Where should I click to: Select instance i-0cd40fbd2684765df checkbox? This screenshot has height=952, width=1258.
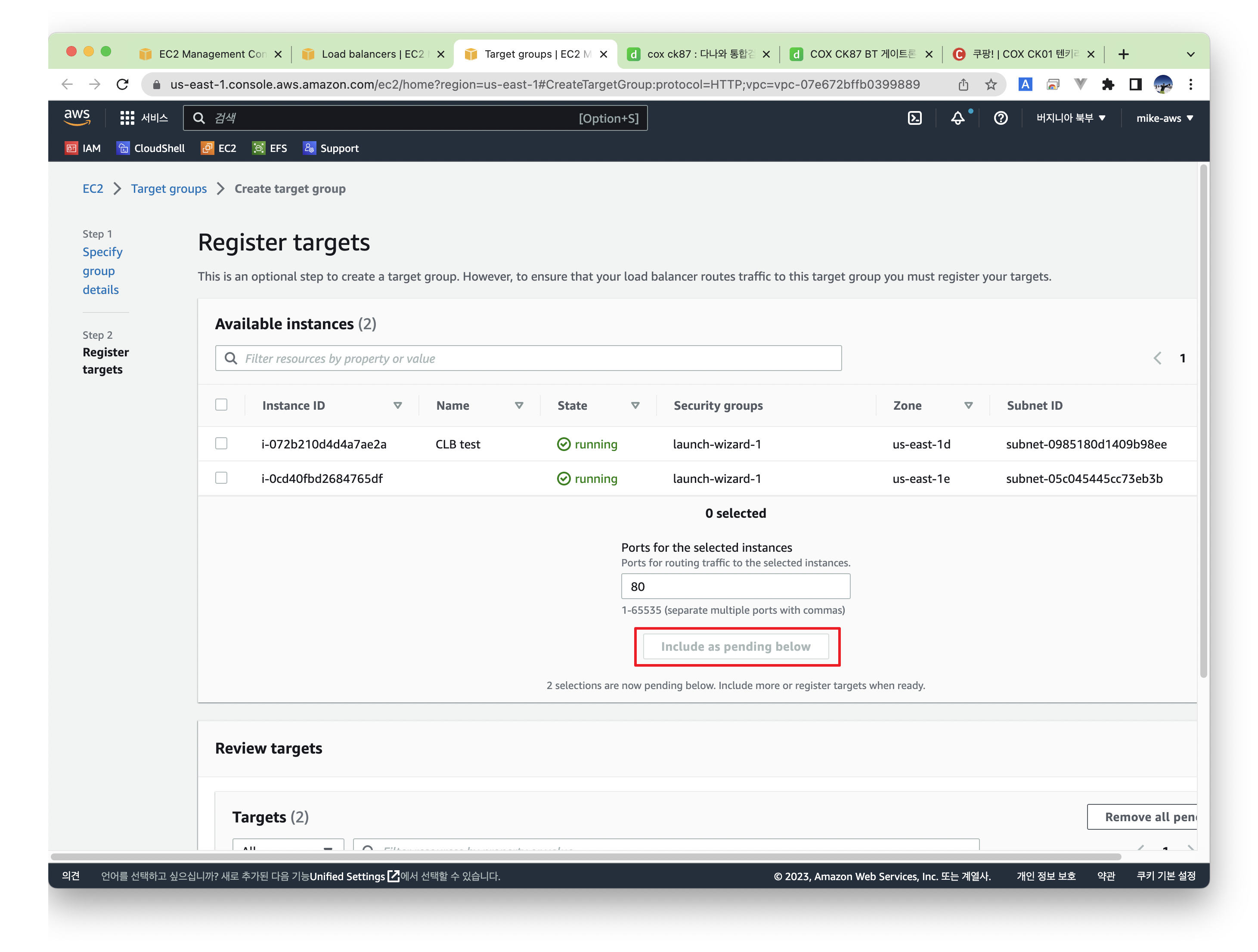(x=221, y=478)
